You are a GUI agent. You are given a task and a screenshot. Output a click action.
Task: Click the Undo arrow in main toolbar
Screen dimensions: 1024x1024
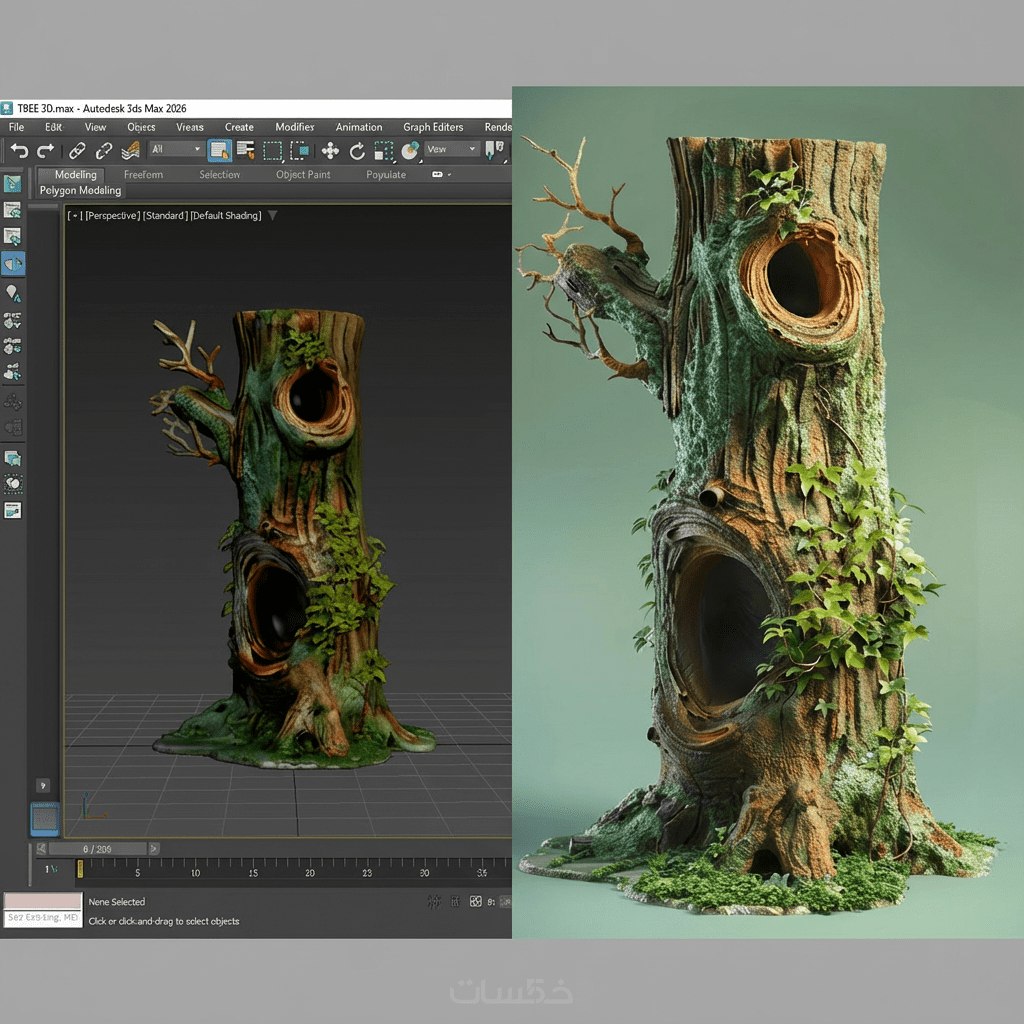[18, 150]
